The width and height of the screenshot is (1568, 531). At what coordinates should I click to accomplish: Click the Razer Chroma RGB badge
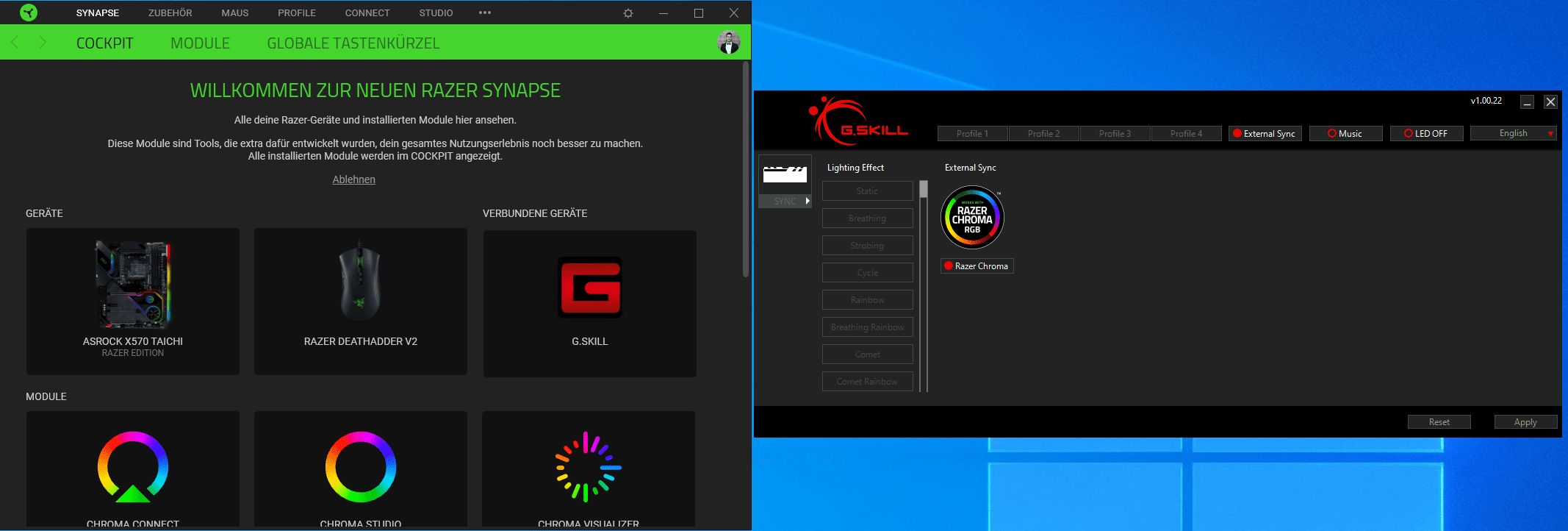[x=972, y=218]
